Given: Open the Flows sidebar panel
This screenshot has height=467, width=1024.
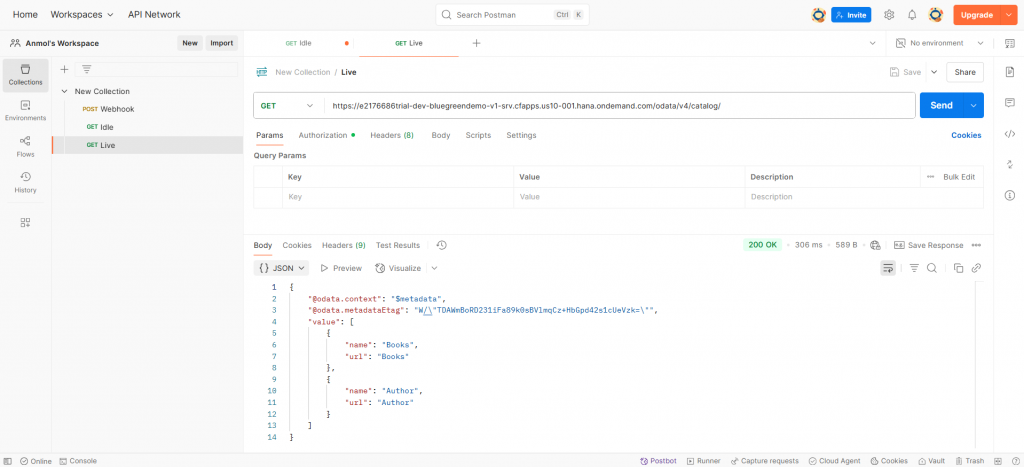Looking at the screenshot, I should coord(25,147).
